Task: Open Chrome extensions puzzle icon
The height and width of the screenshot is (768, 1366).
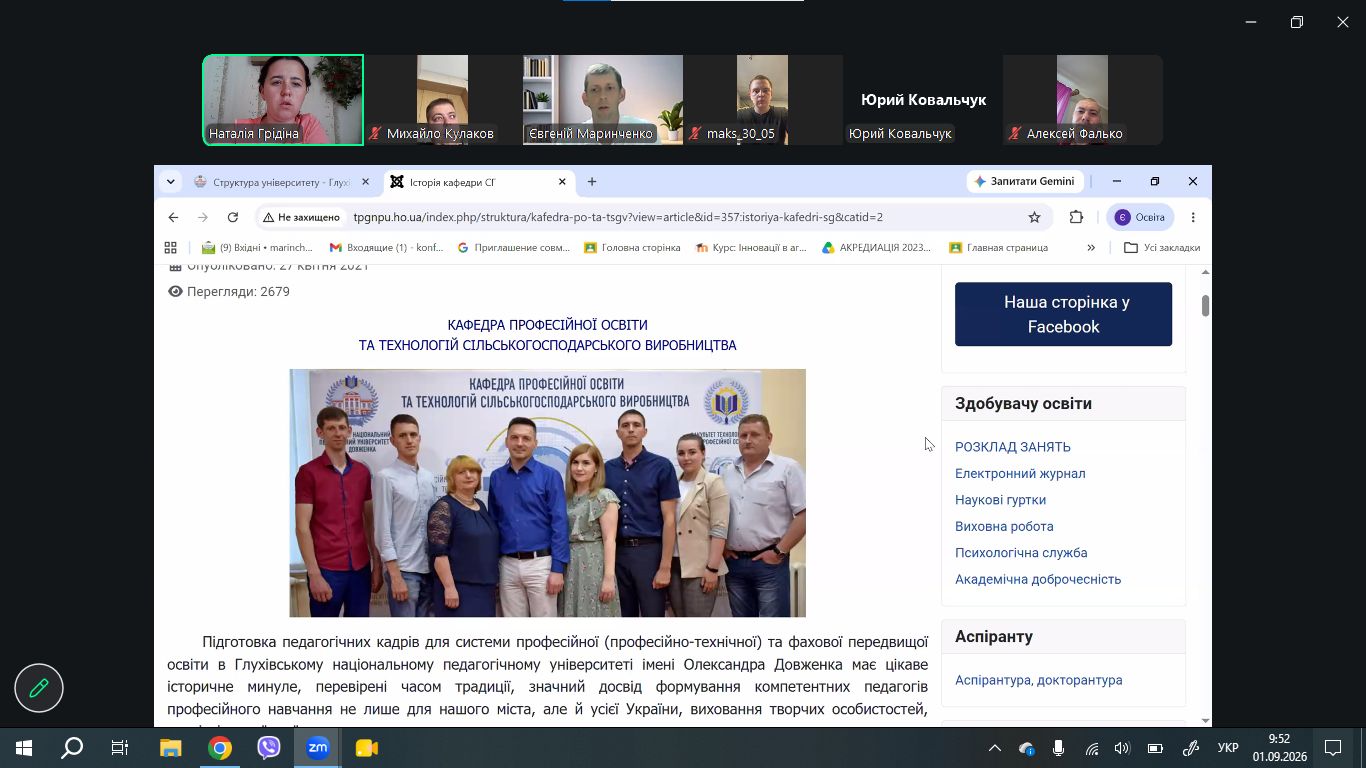Action: (x=1076, y=217)
